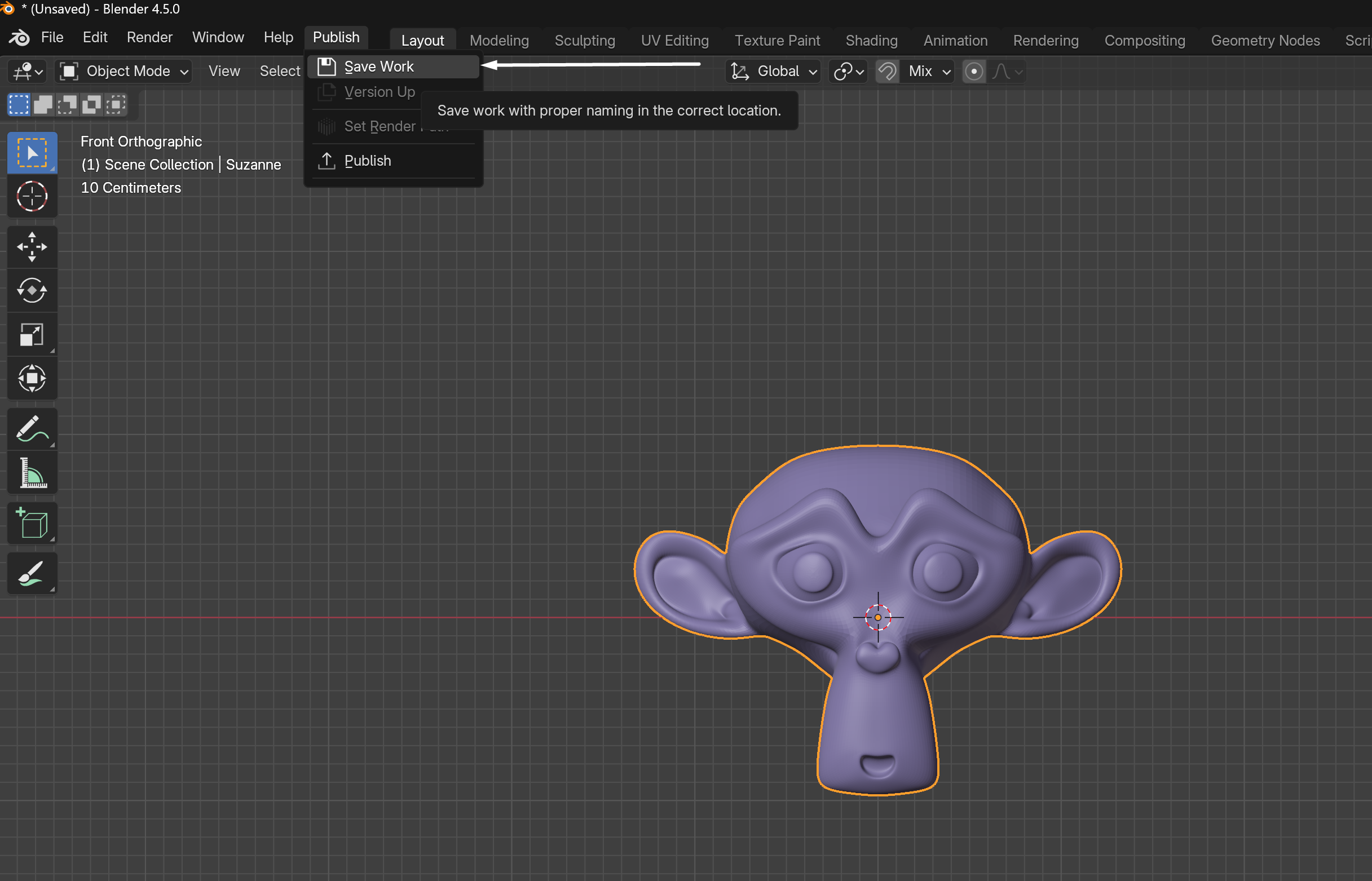Set selection mode to subtract selection

(67, 105)
